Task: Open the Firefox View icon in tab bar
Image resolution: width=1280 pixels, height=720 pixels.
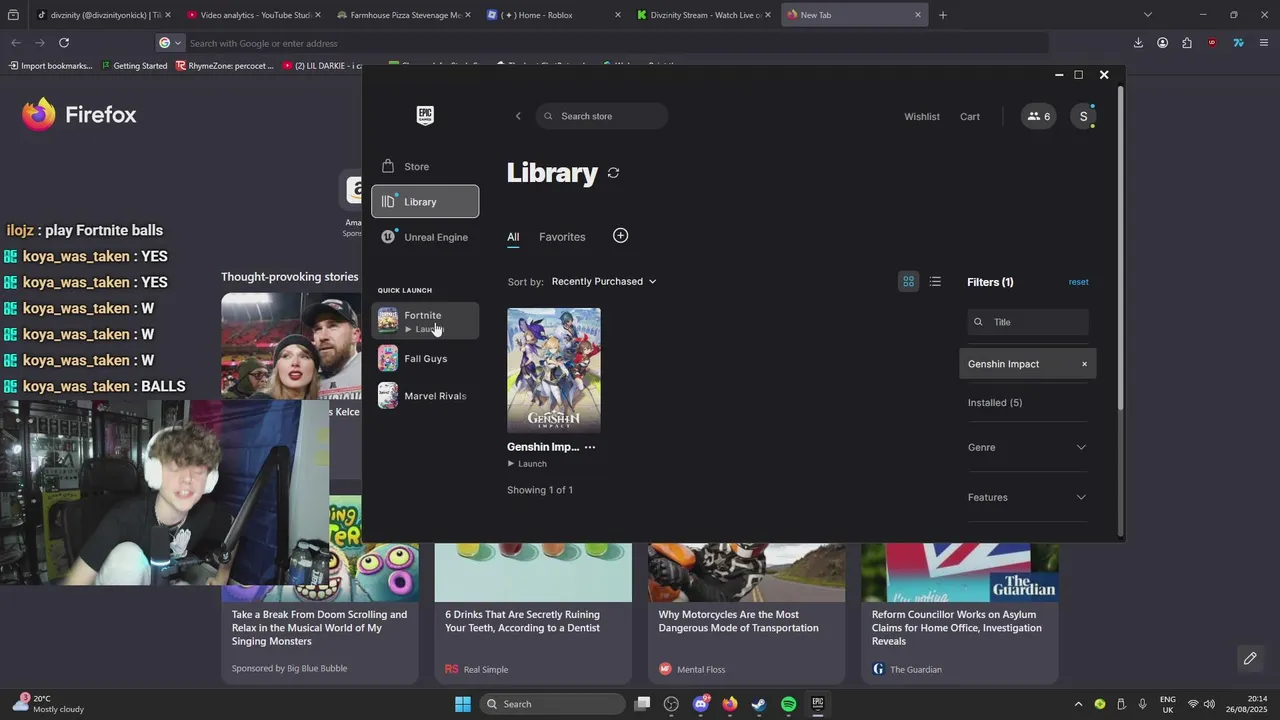Action: pyautogui.click(x=13, y=15)
